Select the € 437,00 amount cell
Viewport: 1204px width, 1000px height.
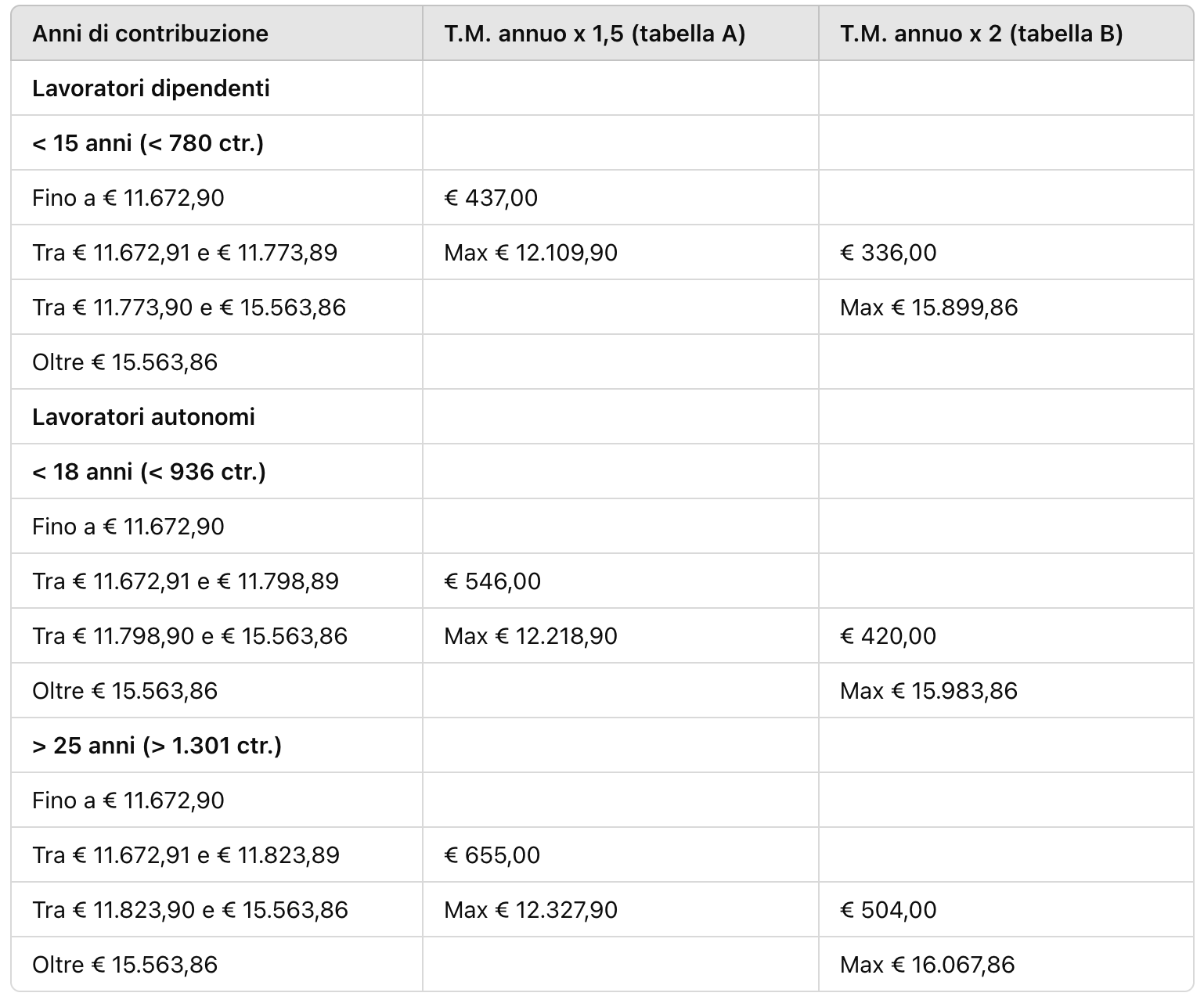pyautogui.click(x=491, y=198)
